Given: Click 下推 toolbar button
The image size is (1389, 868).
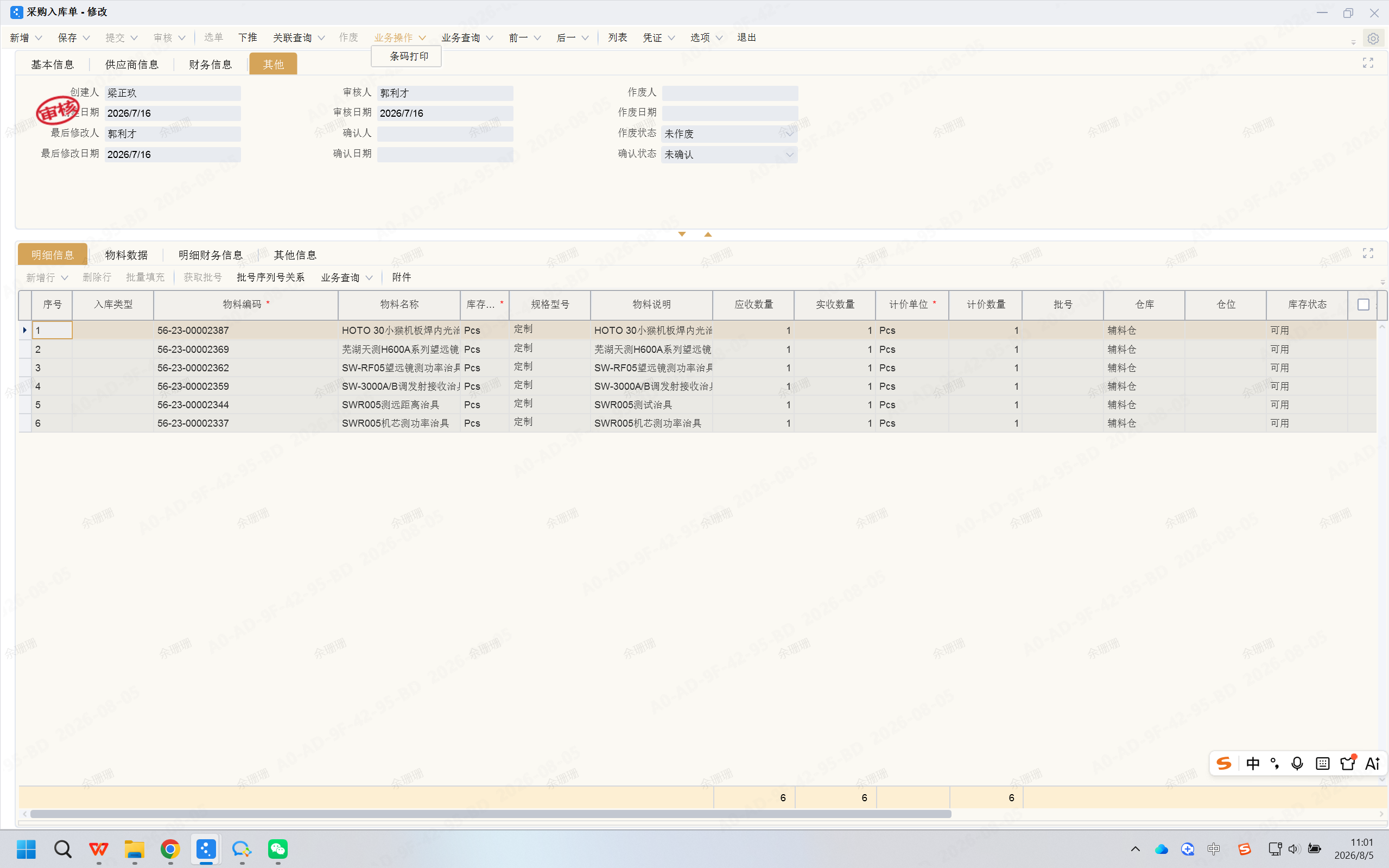Looking at the screenshot, I should 248,38.
